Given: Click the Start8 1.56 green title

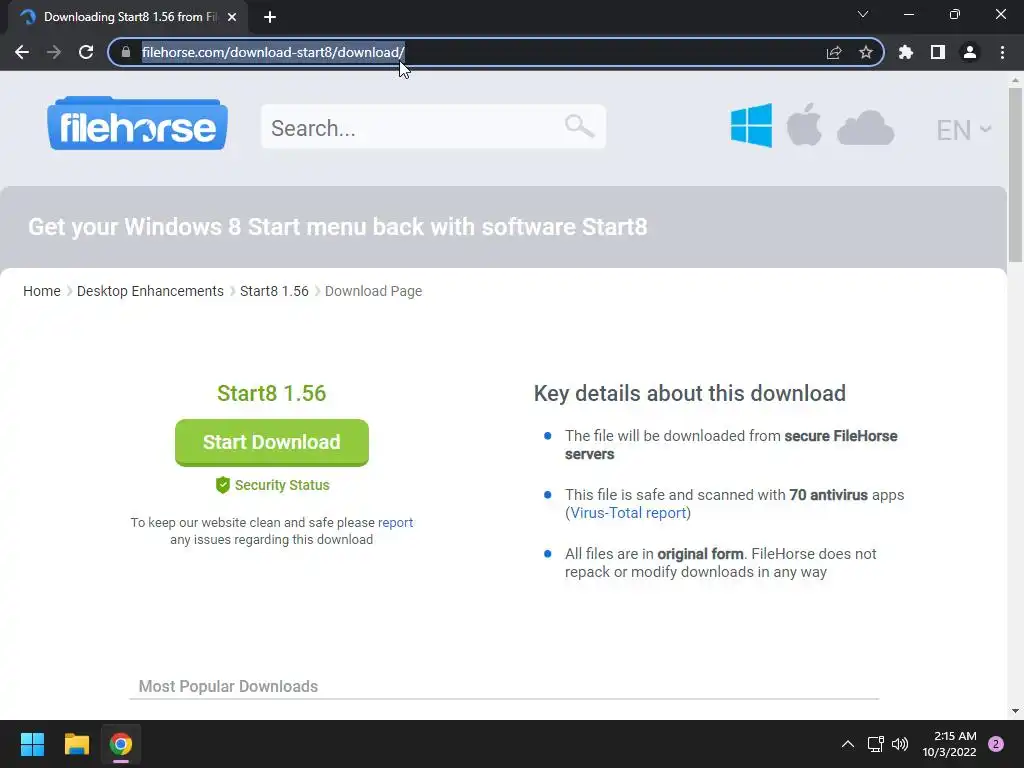Looking at the screenshot, I should (272, 393).
